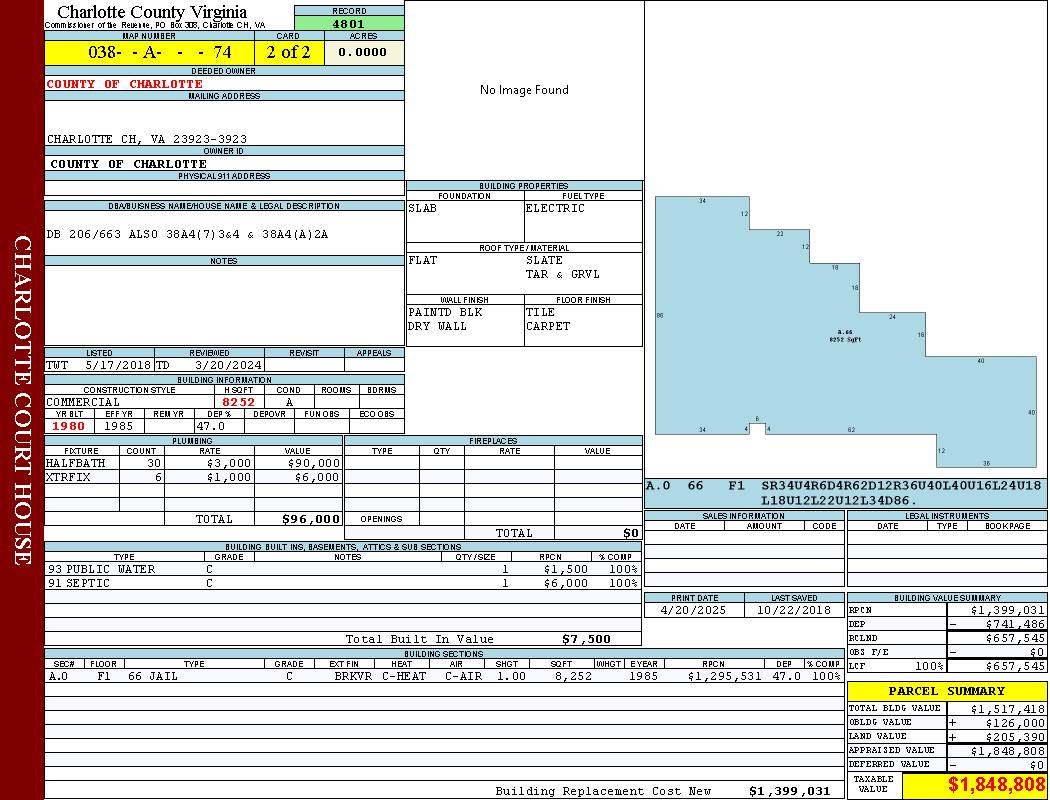Click the fuel type value ELECTRIC

tap(555, 208)
